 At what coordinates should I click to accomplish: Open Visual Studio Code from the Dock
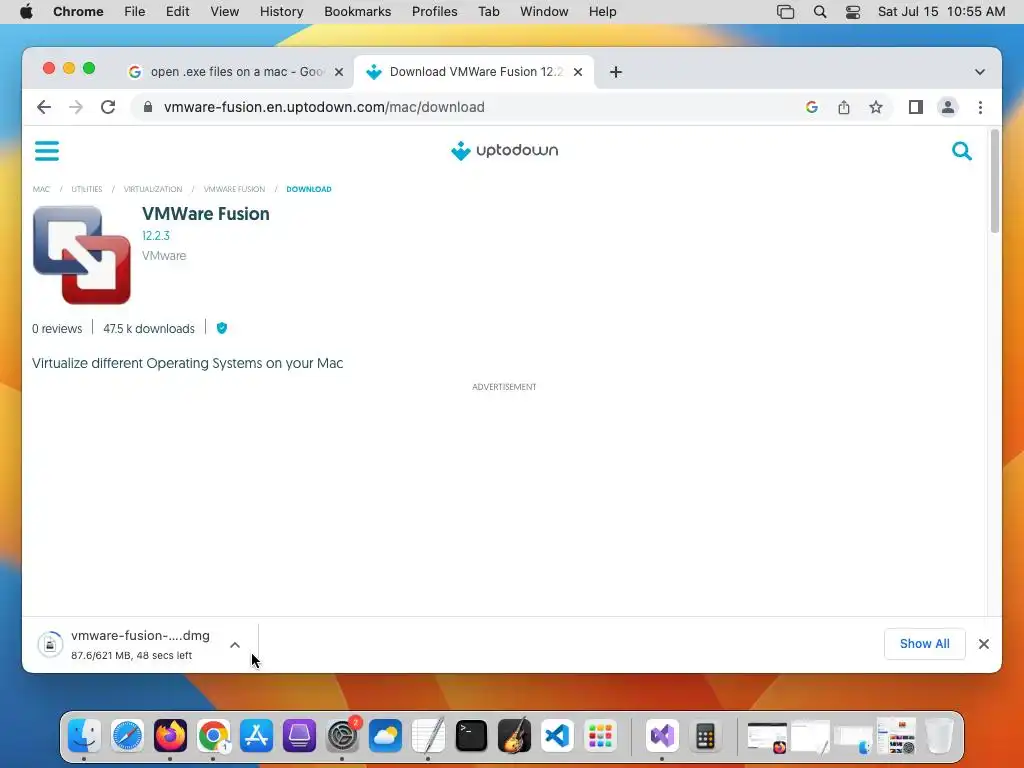point(557,736)
